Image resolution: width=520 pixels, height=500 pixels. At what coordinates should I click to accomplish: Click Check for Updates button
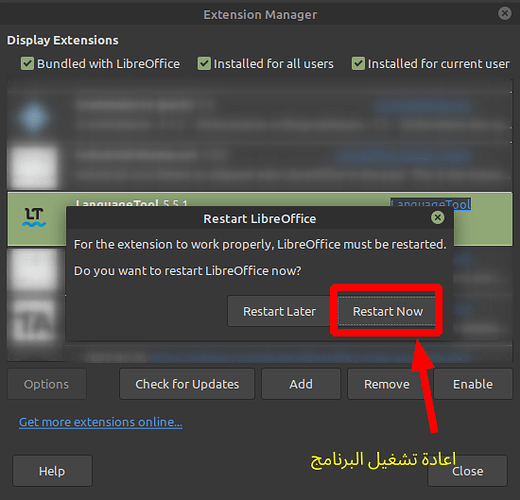187,384
